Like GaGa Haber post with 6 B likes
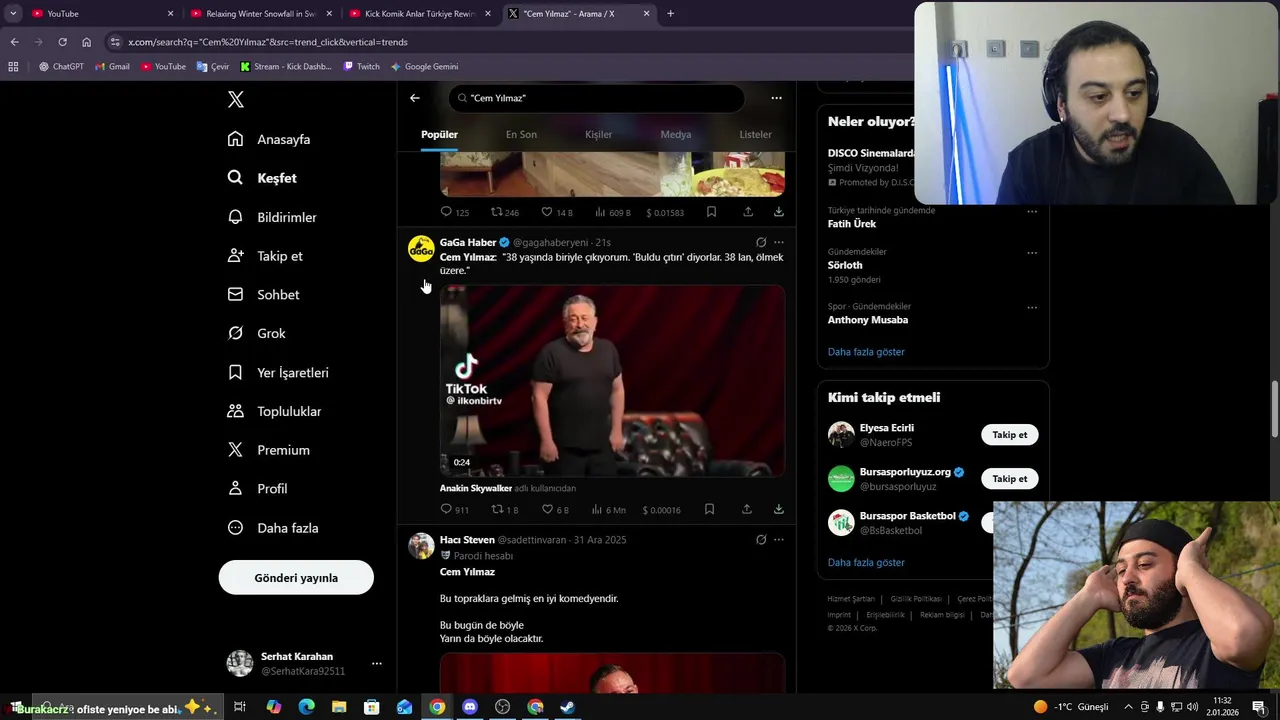This screenshot has height=720, width=1280. [555, 509]
